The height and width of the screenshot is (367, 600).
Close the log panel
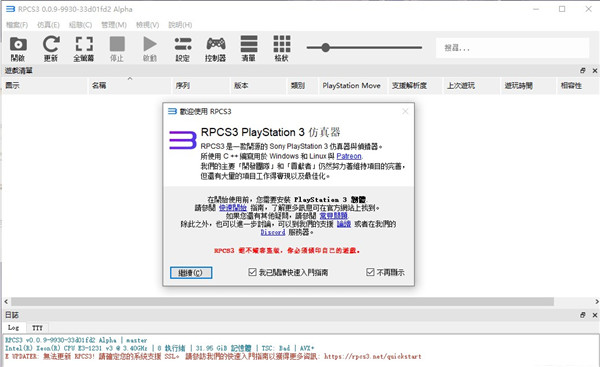[595, 315]
